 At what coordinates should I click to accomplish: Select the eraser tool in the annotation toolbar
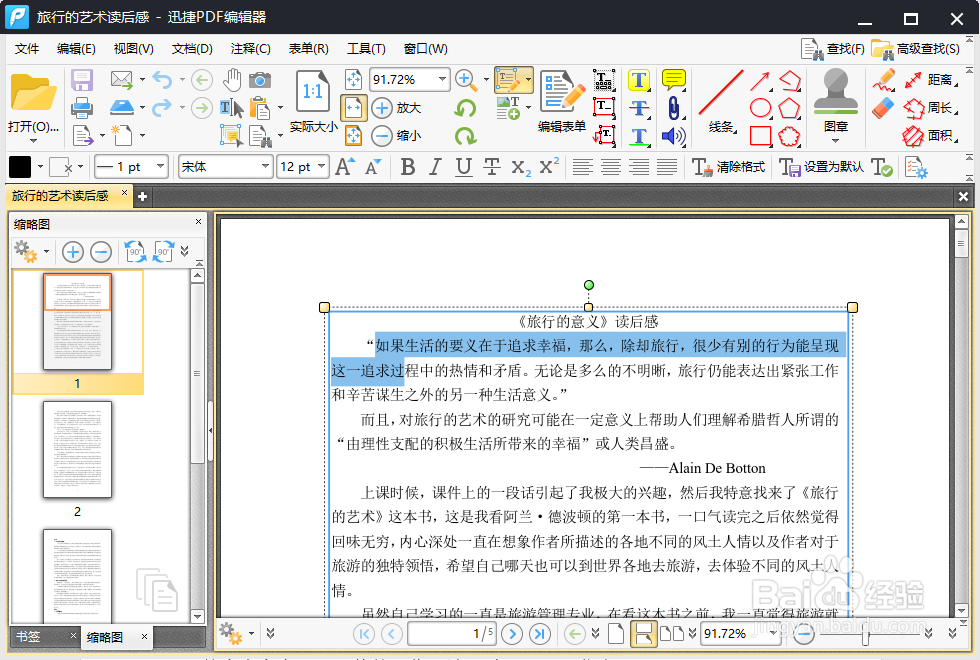884,107
